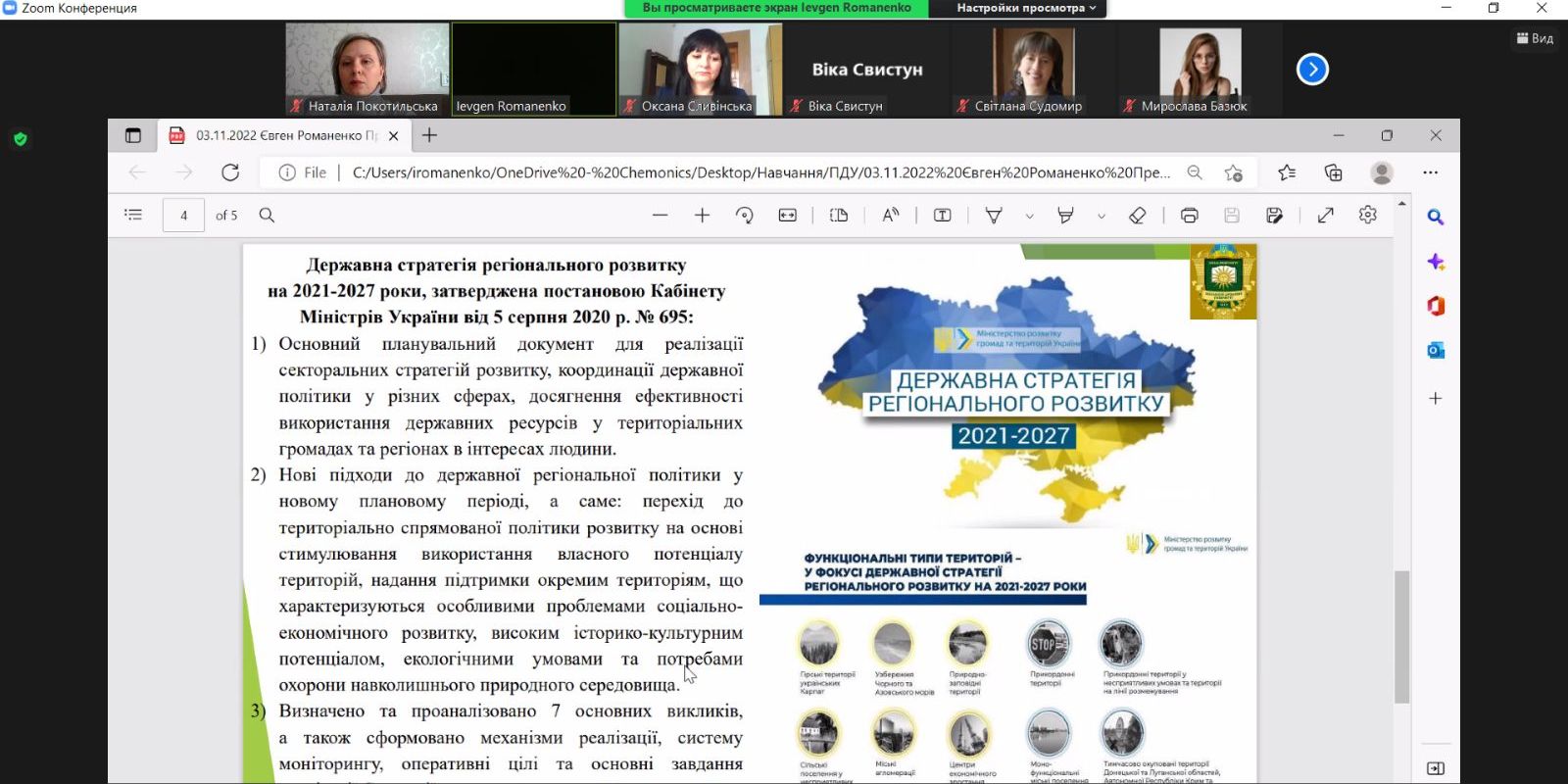Expand the Draw tool options arrow
Viewport: 1568px width, 784px height.
[x=1029, y=217]
